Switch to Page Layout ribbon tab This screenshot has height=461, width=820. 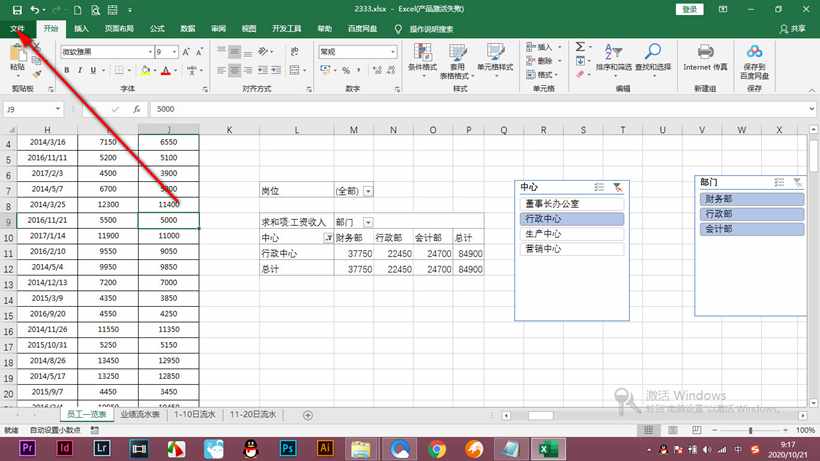point(119,29)
